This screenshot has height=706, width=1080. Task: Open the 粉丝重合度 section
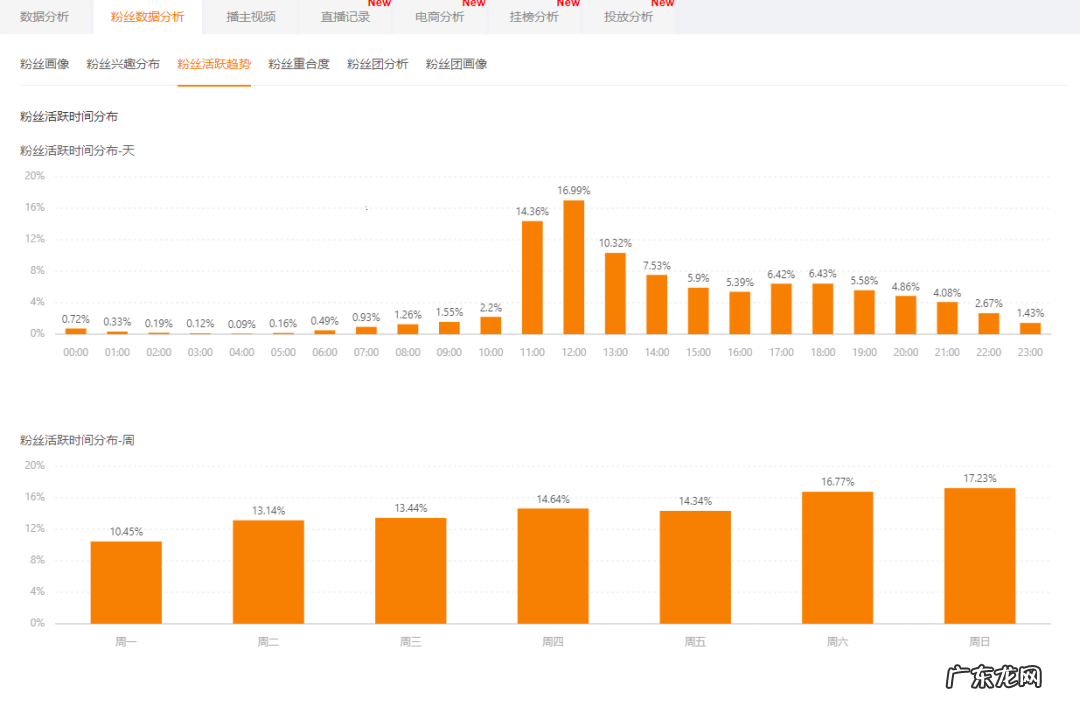[x=297, y=63]
